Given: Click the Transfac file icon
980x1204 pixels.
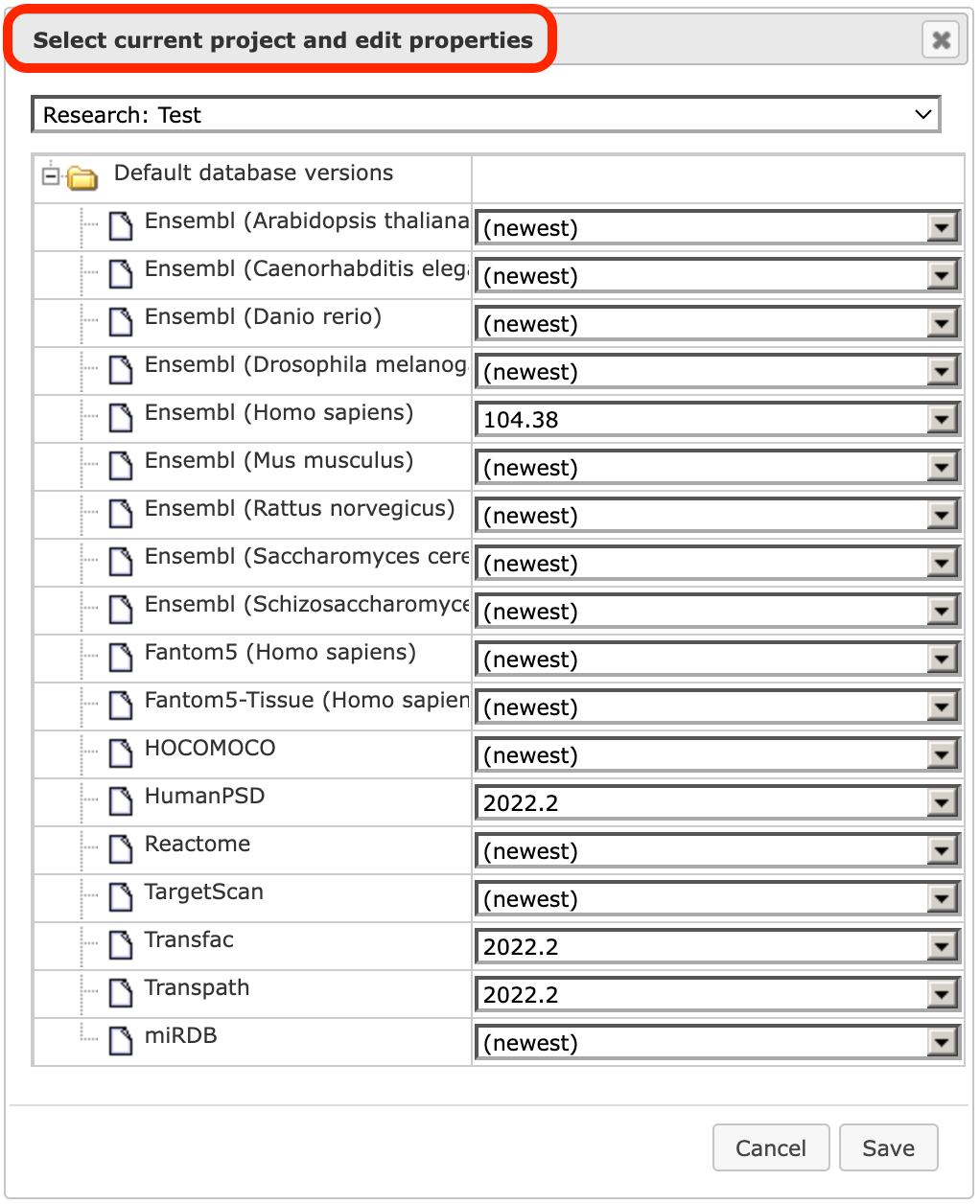Looking at the screenshot, I should (x=121, y=945).
